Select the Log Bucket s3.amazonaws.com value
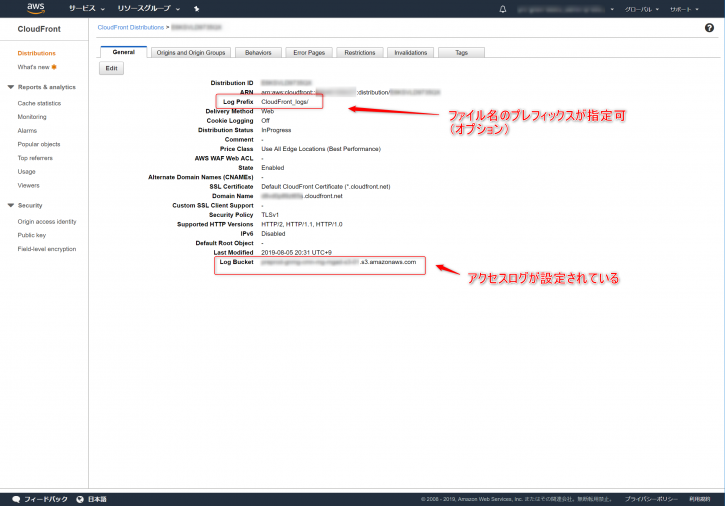Screen dimensions: 725x506 pos(338,262)
